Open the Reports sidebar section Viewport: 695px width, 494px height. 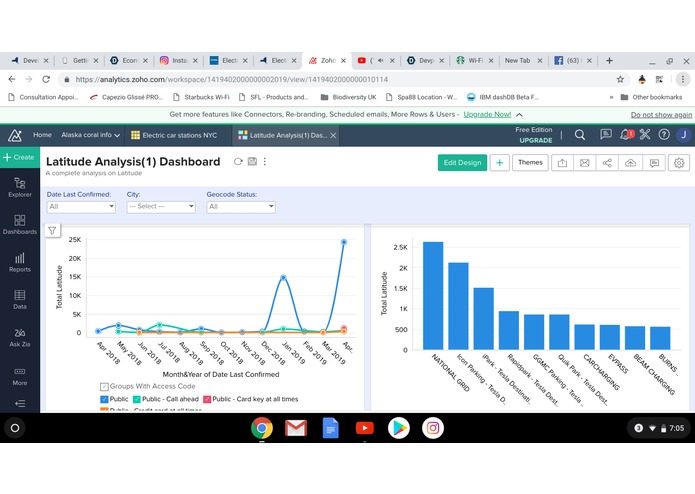tap(20, 262)
